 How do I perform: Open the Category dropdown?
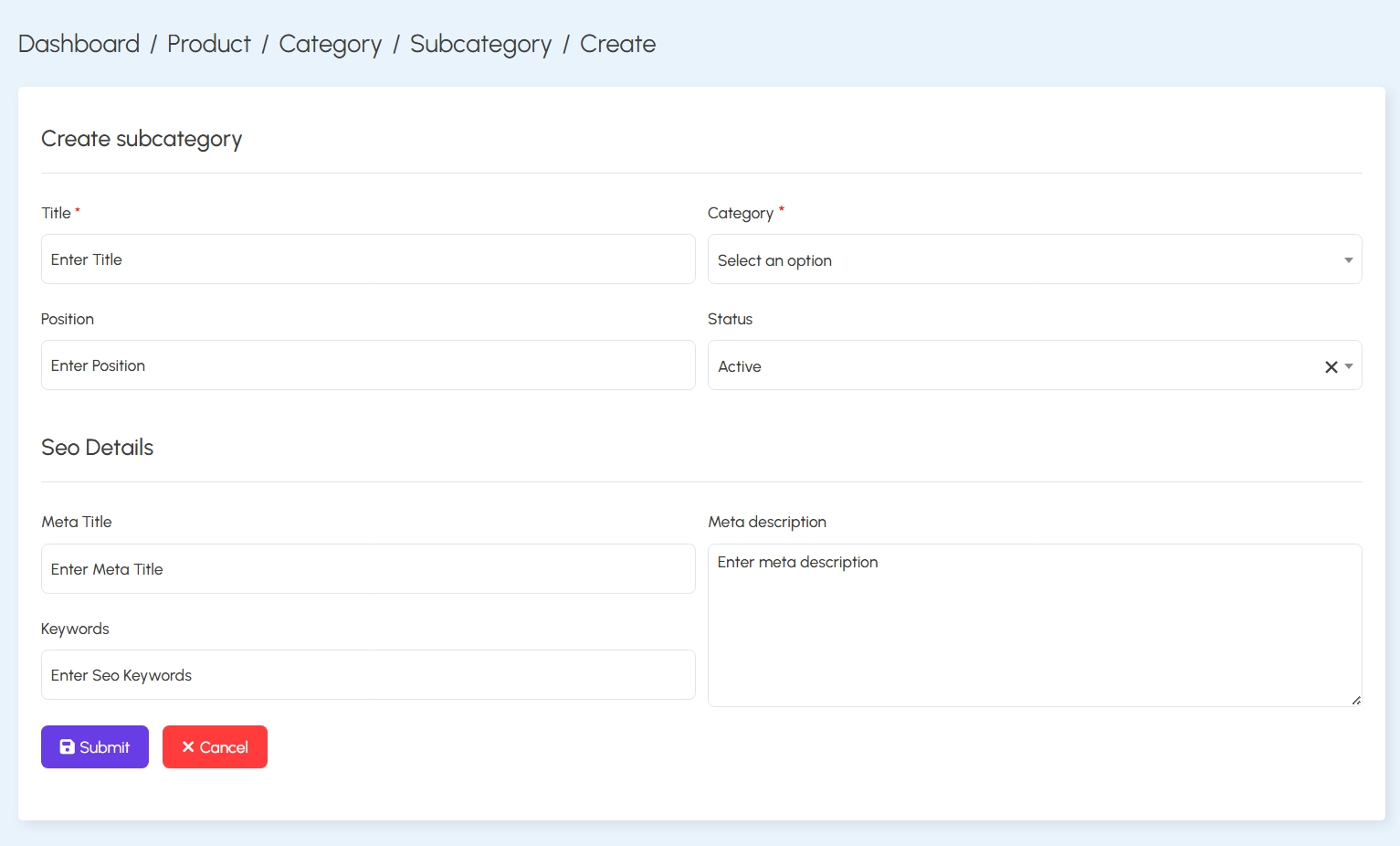[x=1035, y=259]
